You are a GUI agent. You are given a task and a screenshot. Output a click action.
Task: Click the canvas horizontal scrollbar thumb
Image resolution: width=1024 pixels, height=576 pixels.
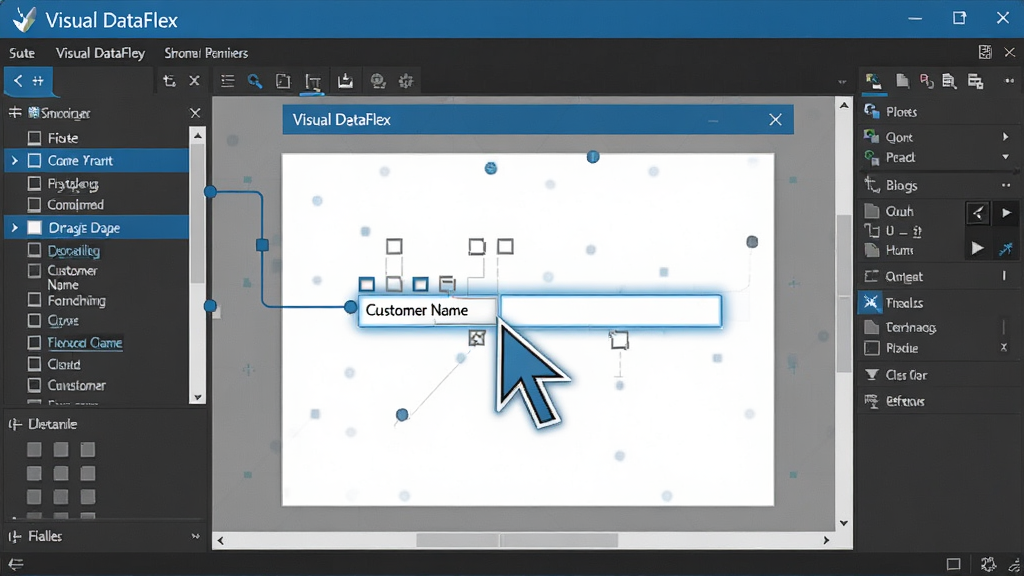point(517,541)
